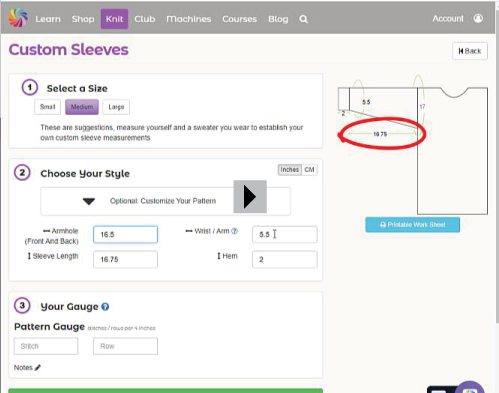Open the Knit menu tab
Image resolution: width=499 pixels, height=393 pixels.
point(114,19)
